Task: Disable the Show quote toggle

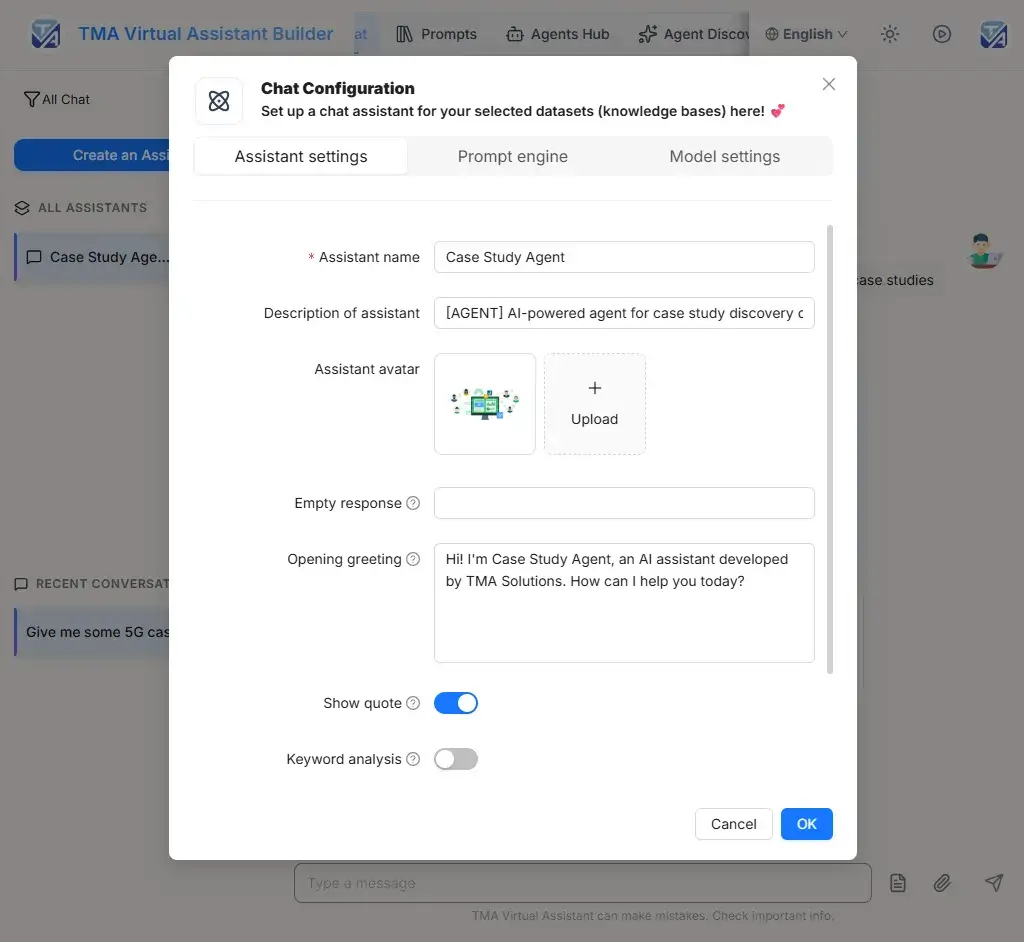Action: point(456,703)
